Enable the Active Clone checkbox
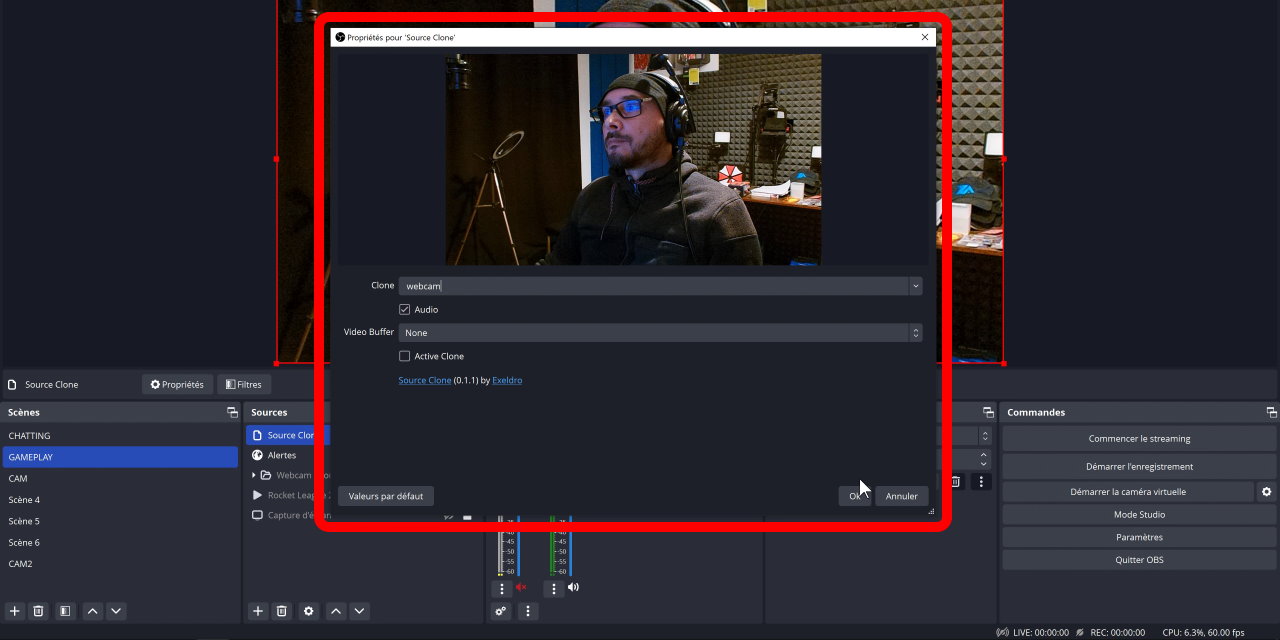1280x640 pixels. point(405,356)
